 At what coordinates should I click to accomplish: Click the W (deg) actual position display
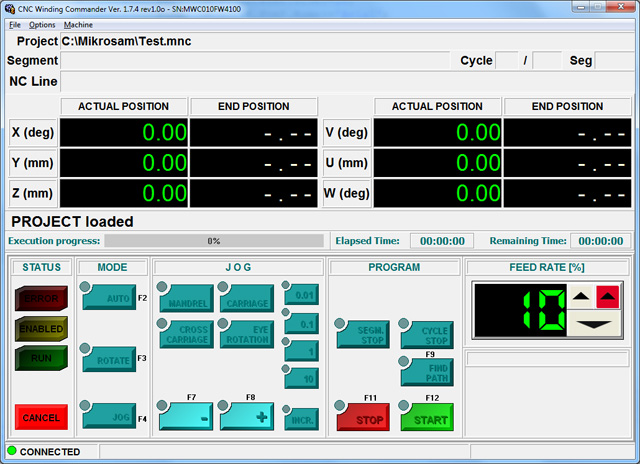(437, 193)
